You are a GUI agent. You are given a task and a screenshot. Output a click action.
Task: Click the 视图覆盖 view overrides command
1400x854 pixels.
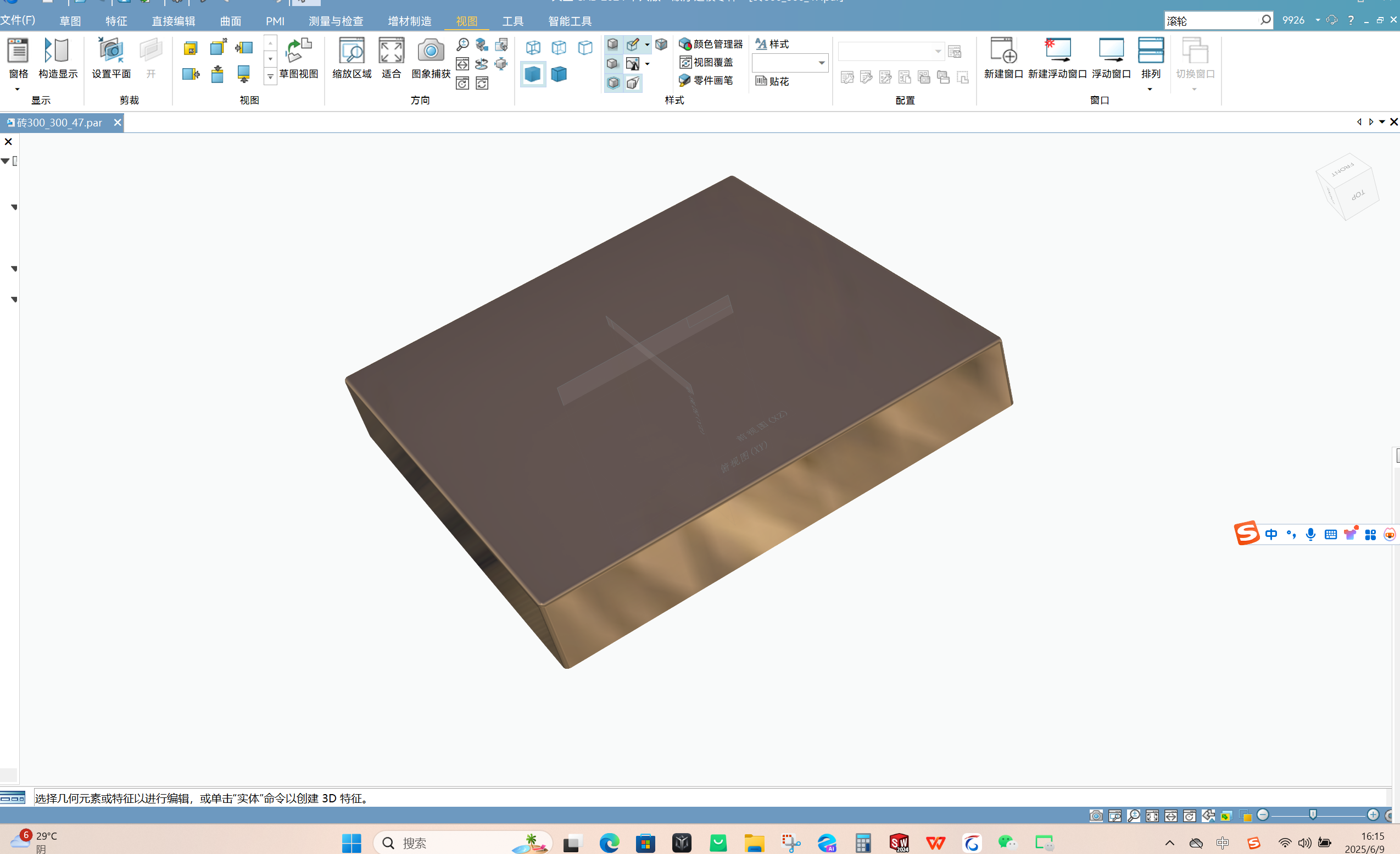(x=706, y=62)
